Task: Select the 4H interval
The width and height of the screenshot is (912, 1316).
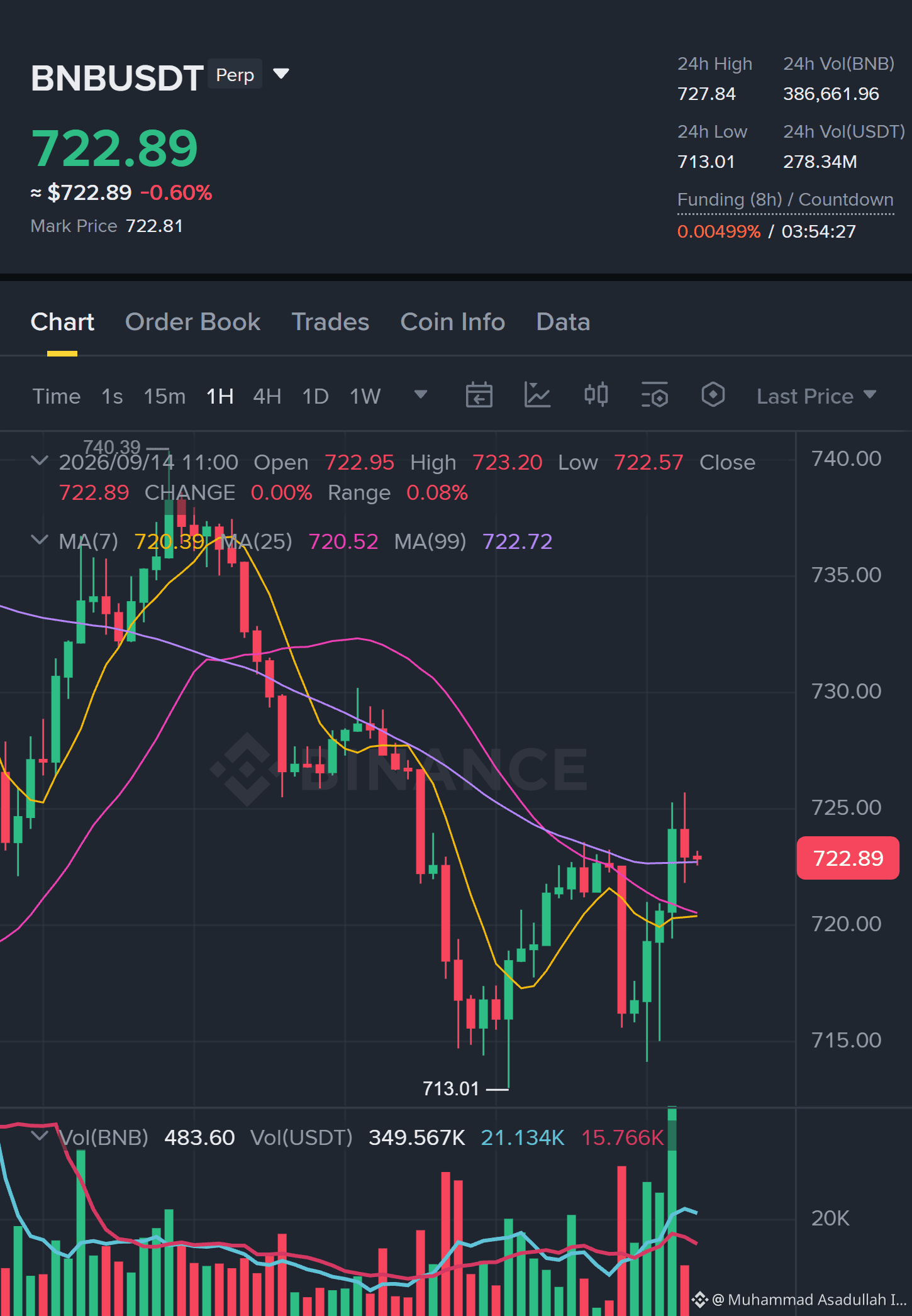Action: (267, 396)
